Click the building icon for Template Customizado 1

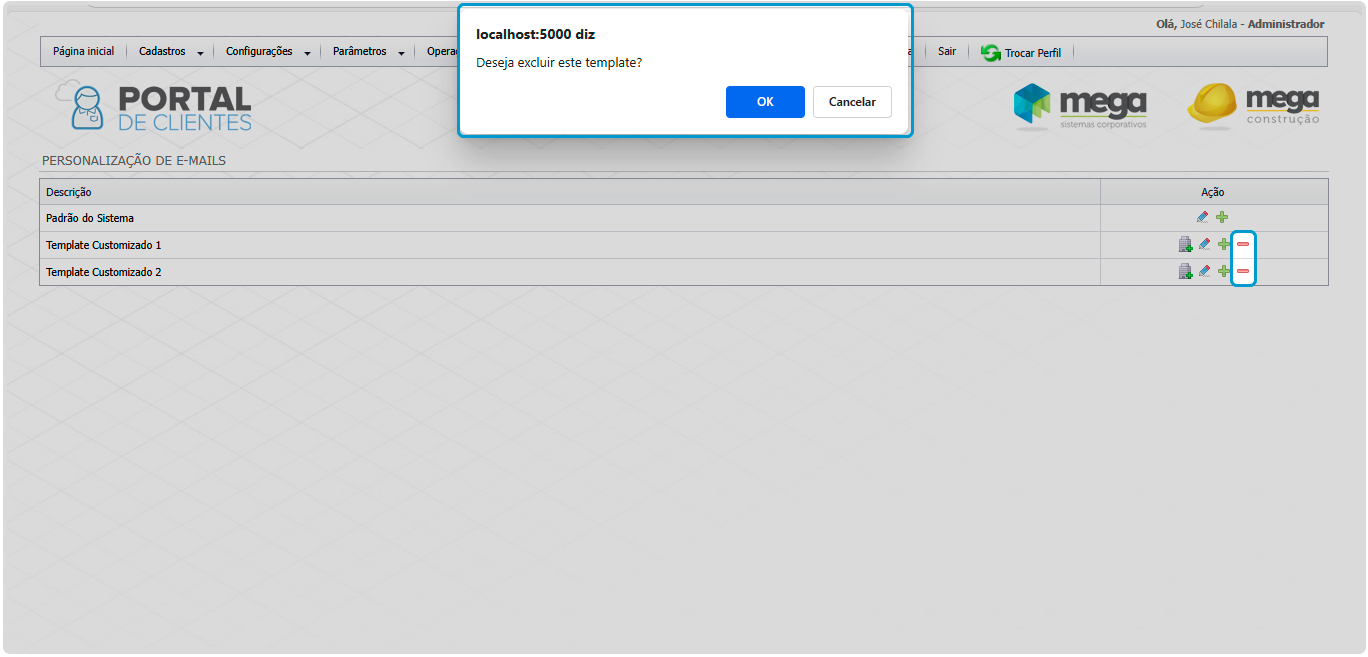point(1185,244)
